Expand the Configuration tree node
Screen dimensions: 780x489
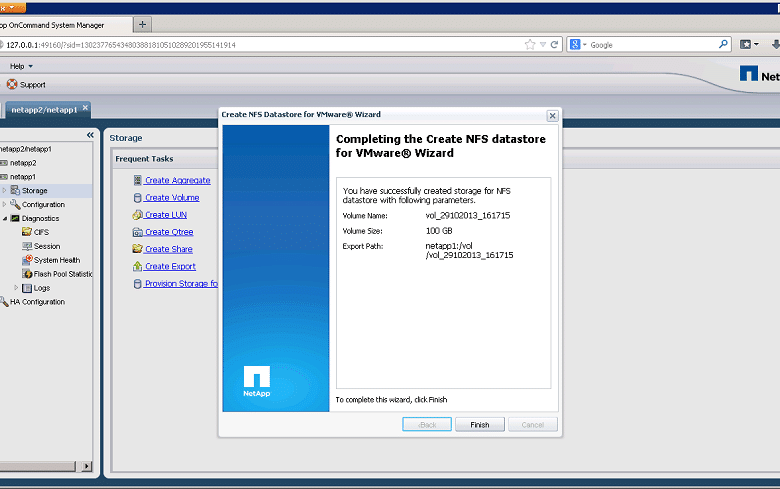4,204
